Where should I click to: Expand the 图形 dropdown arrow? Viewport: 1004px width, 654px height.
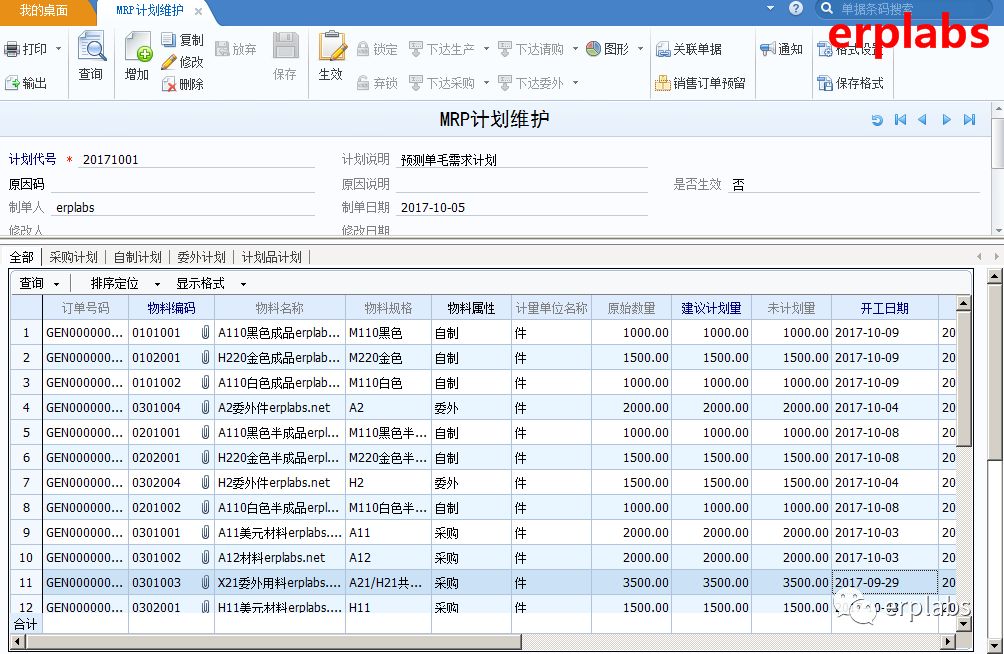(x=640, y=49)
